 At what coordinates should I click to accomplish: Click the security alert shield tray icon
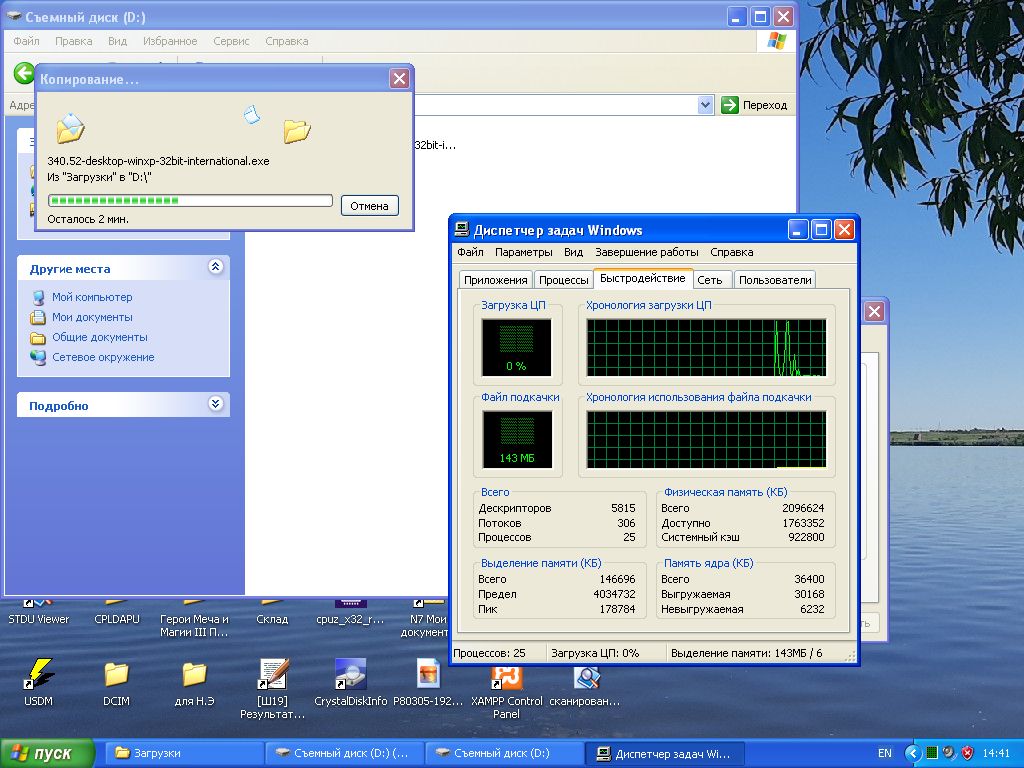(x=967, y=753)
